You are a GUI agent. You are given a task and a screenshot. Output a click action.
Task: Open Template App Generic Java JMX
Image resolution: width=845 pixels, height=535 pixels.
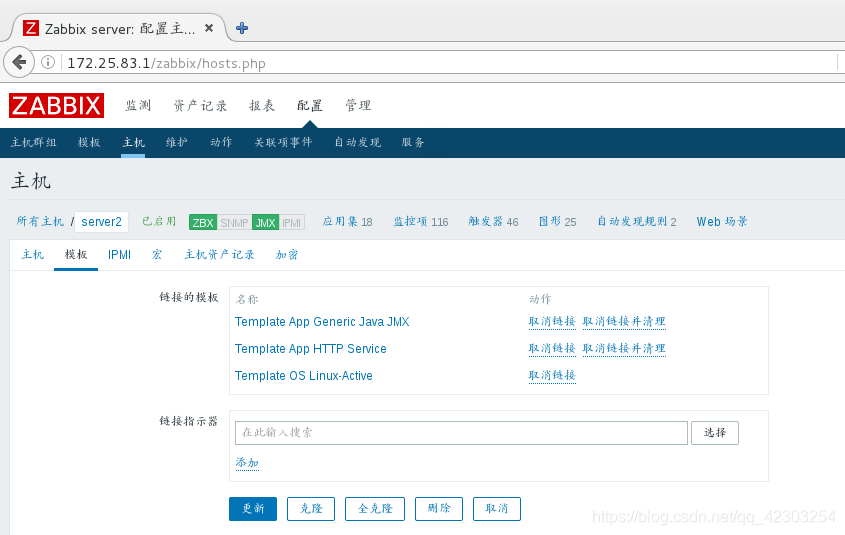(x=322, y=322)
